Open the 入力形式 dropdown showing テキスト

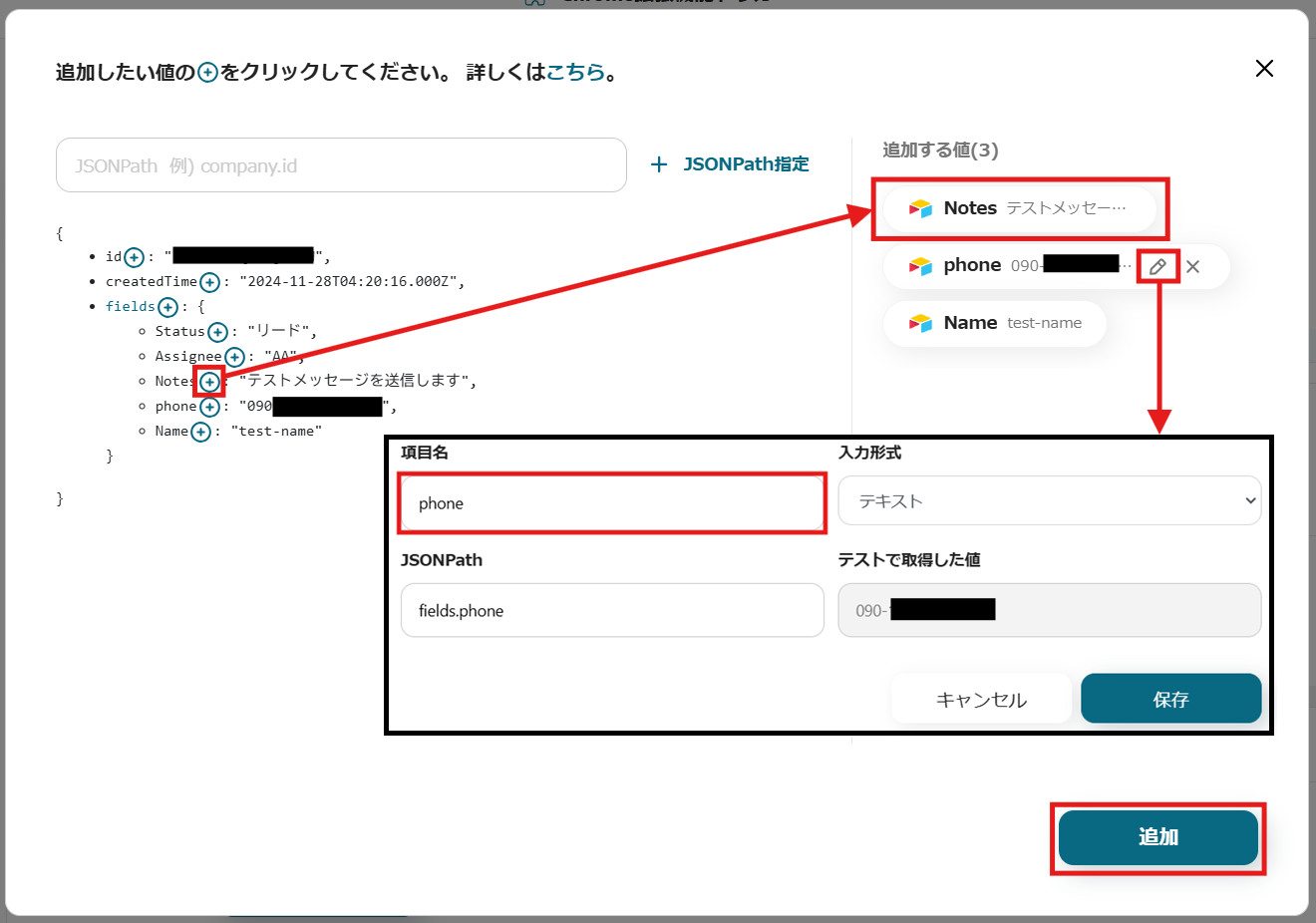pos(1050,500)
